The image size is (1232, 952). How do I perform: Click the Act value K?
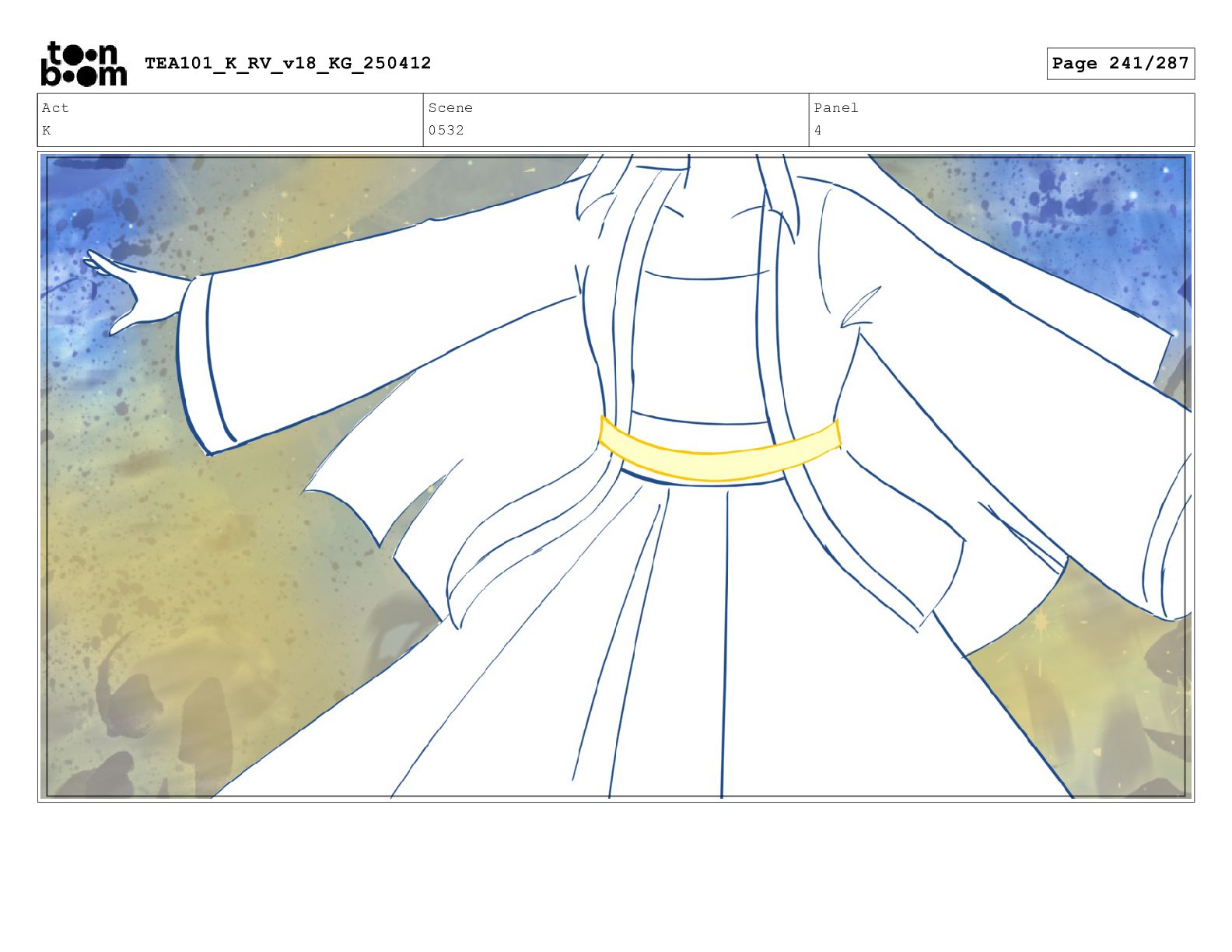point(47,131)
